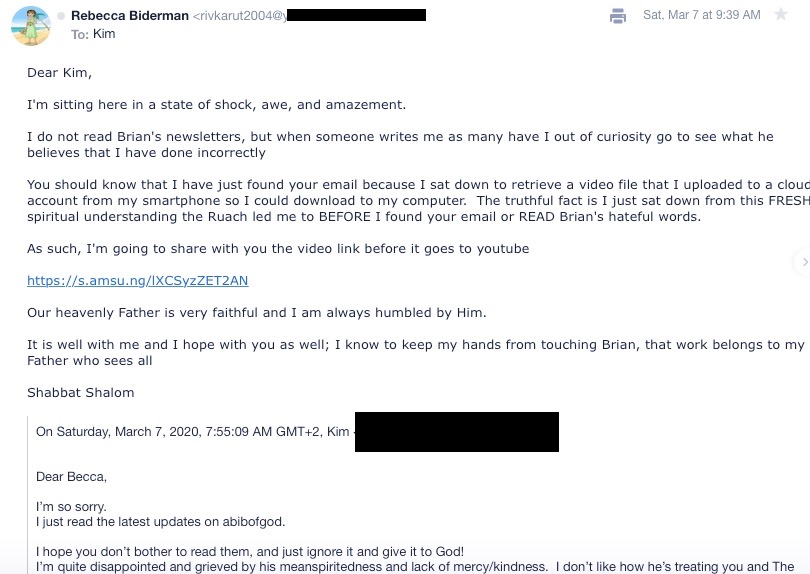Click the status dot beside the sender name
This screenshot has height=574, width=810.
tap(61, 16)
